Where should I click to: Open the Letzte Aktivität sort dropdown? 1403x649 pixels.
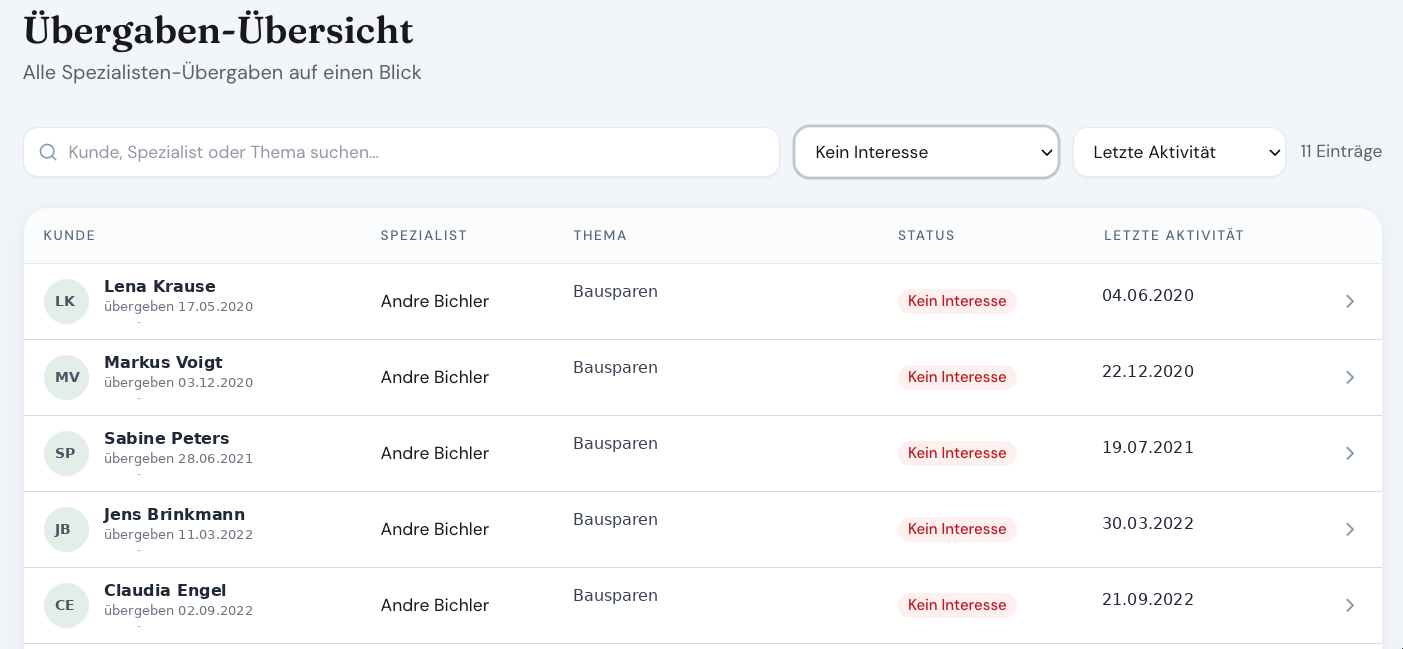tap(1179, 152)
